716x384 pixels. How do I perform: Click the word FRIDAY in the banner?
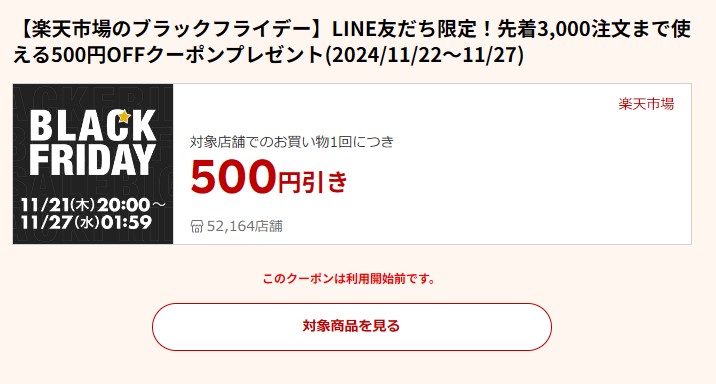coord(93,159)
